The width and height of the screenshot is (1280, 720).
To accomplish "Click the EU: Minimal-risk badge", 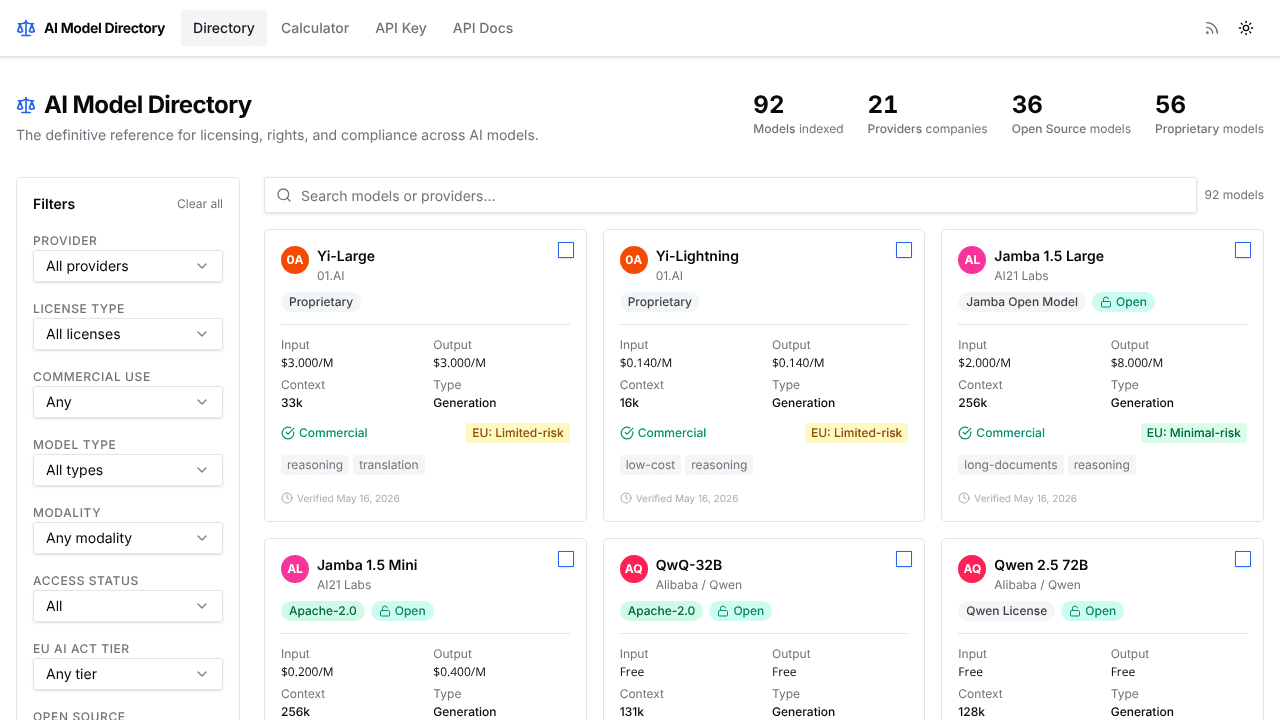I will pos(1194,433).
